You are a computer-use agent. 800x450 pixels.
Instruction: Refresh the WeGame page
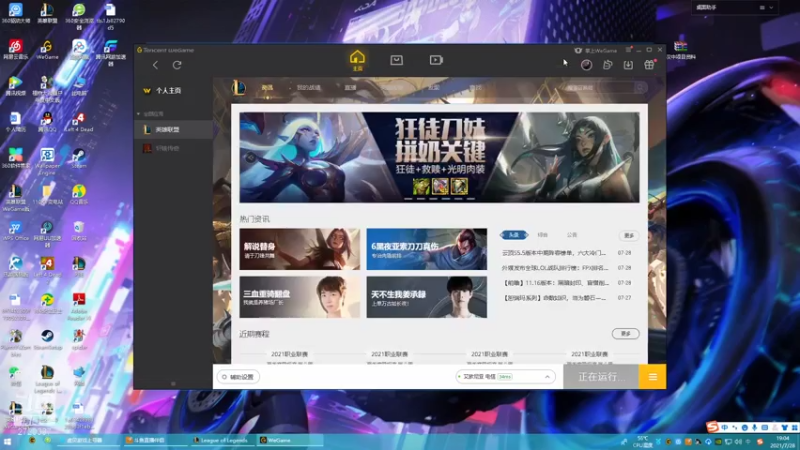click(177, 65)
